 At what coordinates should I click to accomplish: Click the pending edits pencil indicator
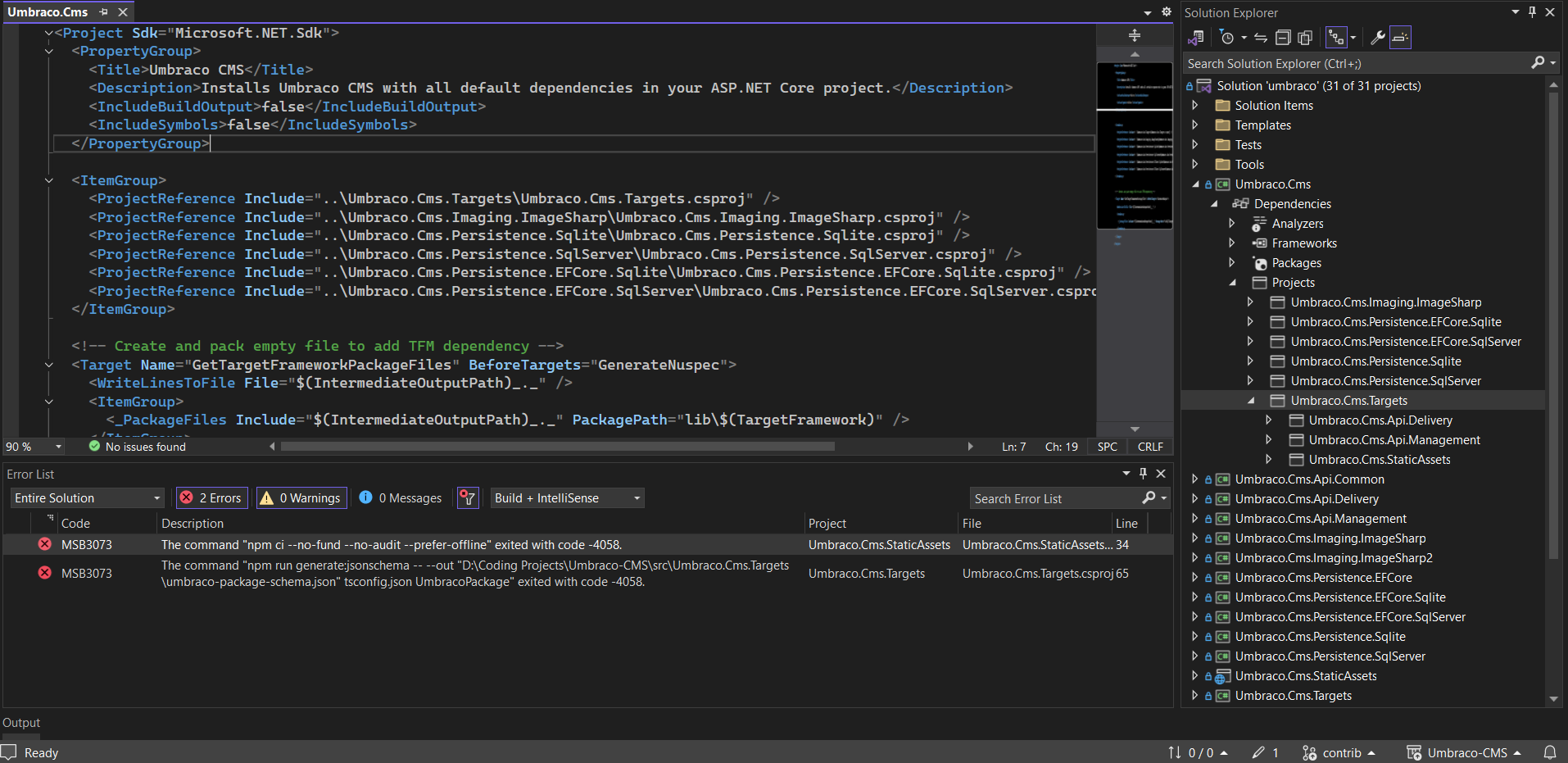[1265, 752]
